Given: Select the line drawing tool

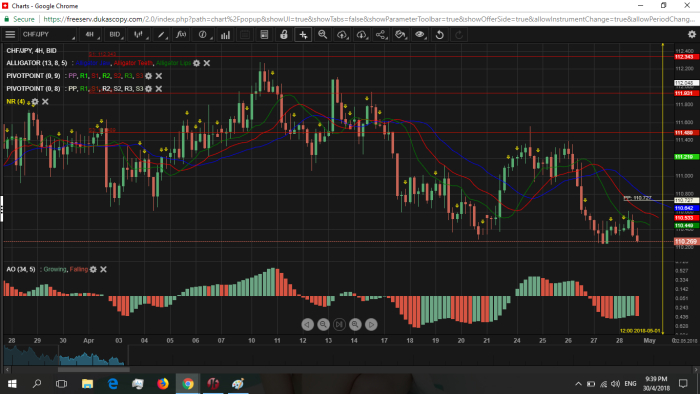Looking at the screenshot, I should [x=161, y=34].
